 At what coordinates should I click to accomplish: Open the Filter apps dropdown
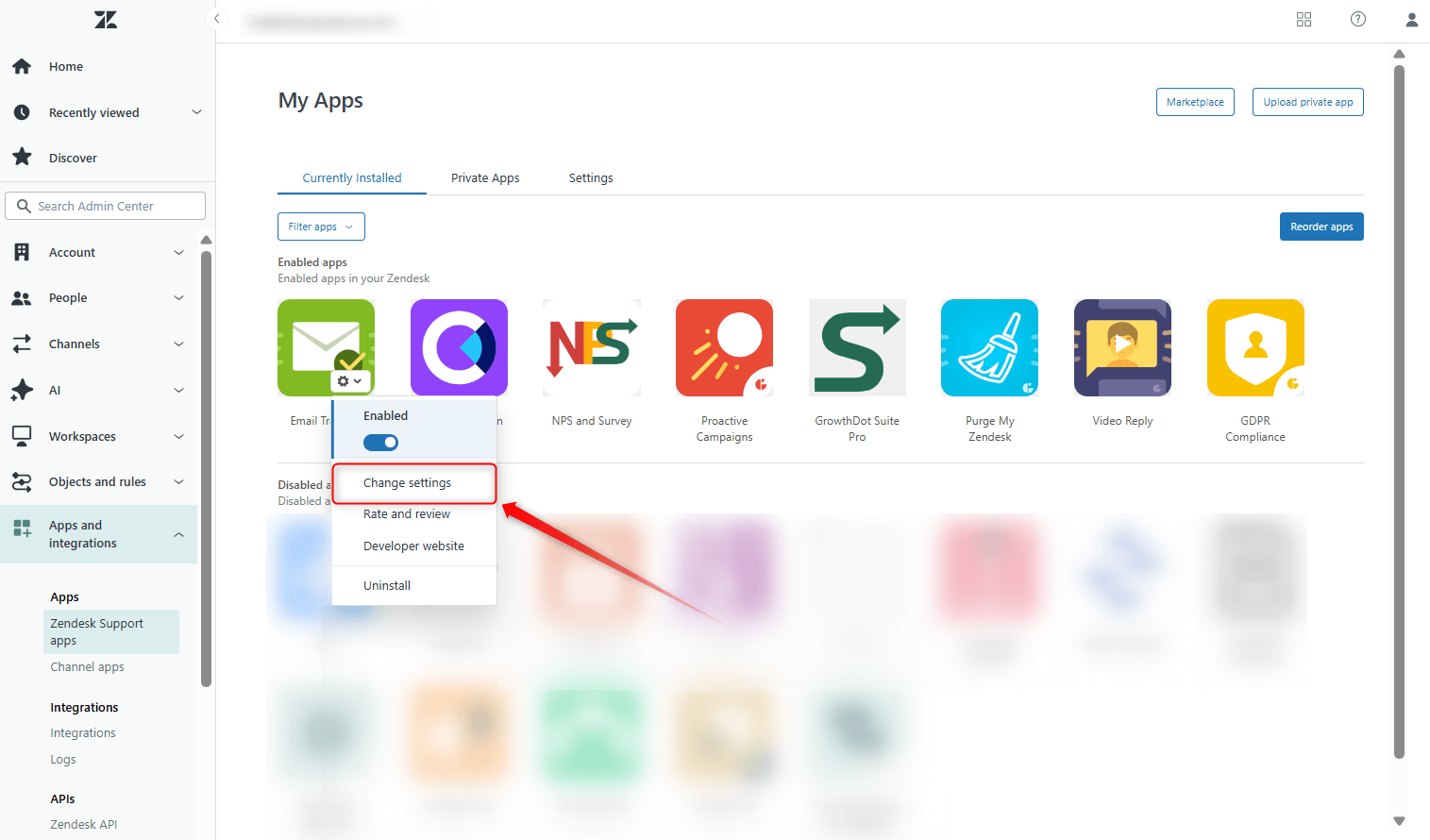(x=321, y=227)
